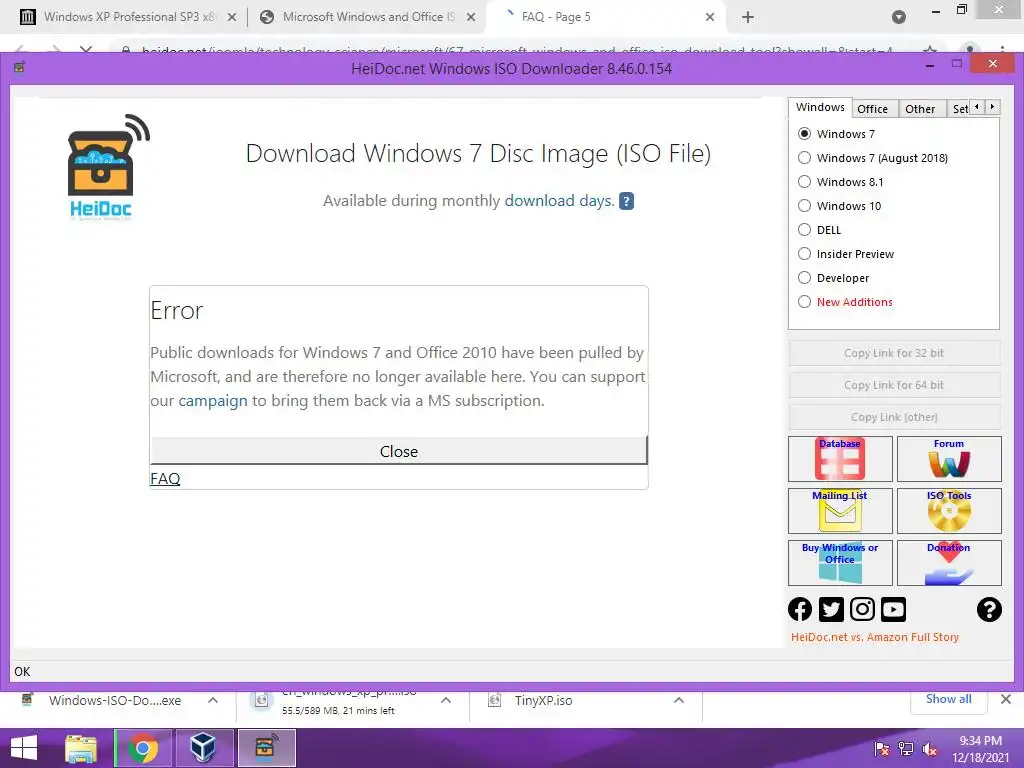Open the Forum icon button
The height and width of the screenshot is (768, 1024).
(x=949, y=458)
